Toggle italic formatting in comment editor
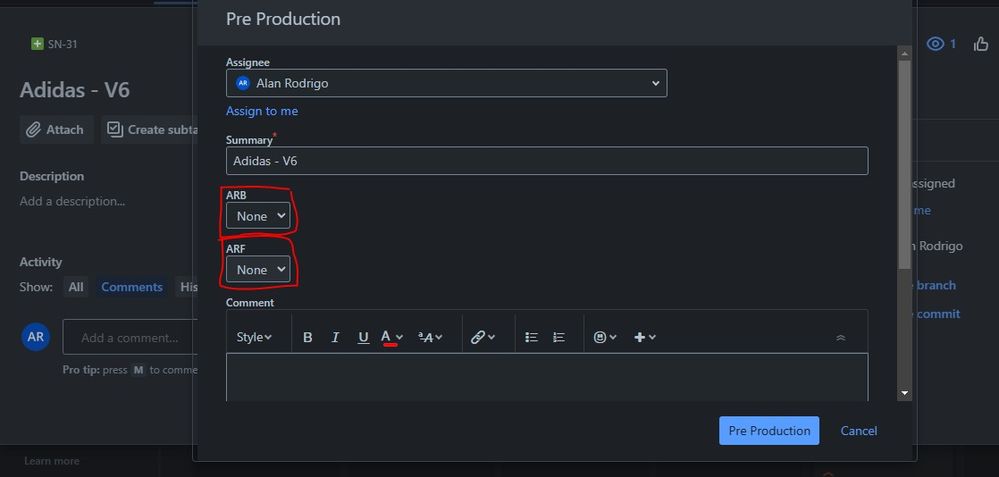Screen dimensions: 999x477 coord(335,338)
